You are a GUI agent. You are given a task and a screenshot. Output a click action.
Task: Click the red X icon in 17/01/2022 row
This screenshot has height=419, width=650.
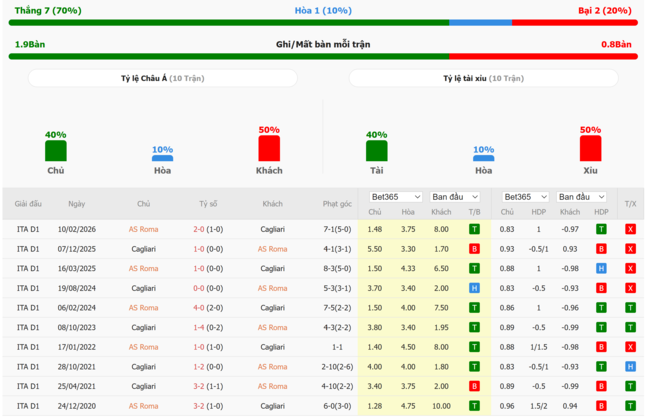(631, 347)
